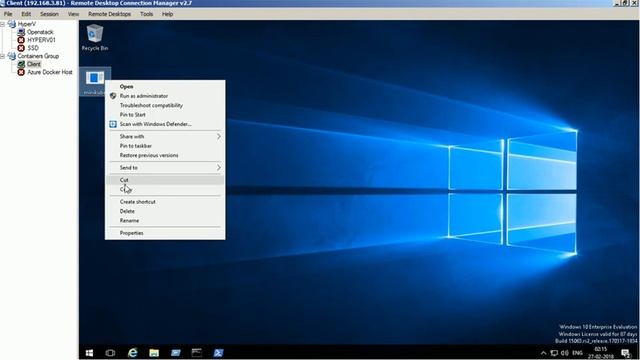
Task: Open the File menu
Action: pos(8,14)
